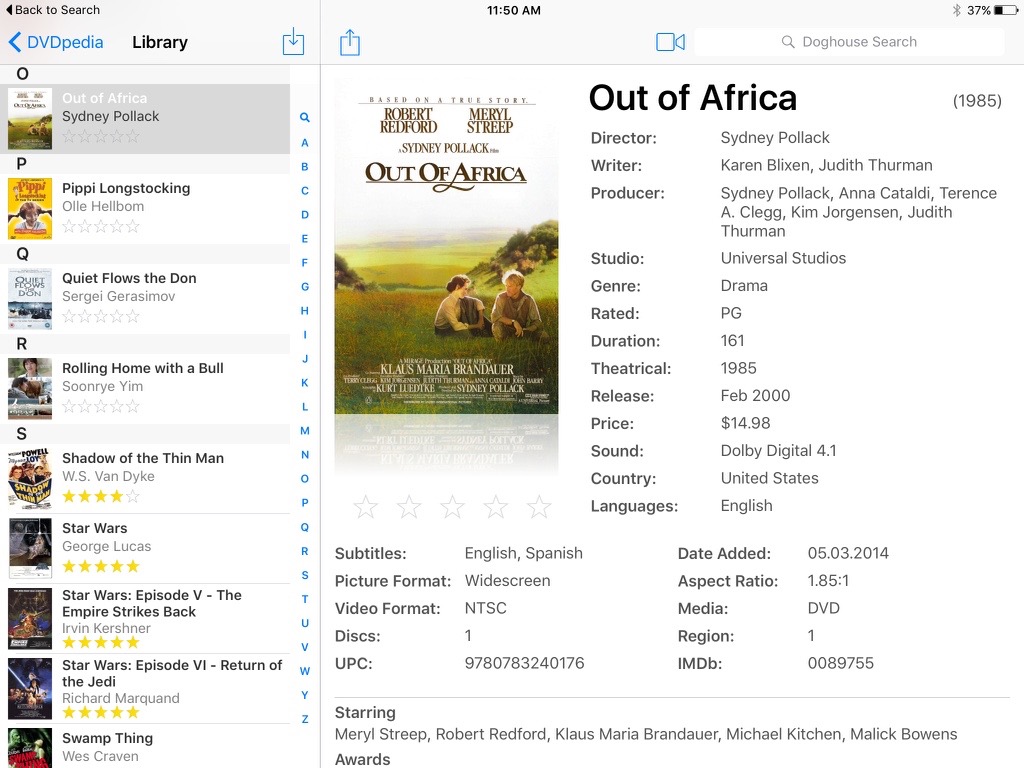Jump to letter H in index
Viewport: 1024px width, 768px height.
click(x=304, y=311)
